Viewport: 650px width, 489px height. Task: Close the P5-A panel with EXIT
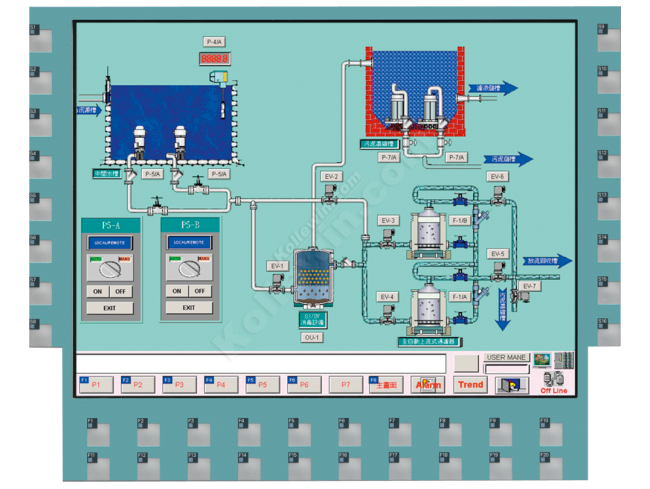108,308
